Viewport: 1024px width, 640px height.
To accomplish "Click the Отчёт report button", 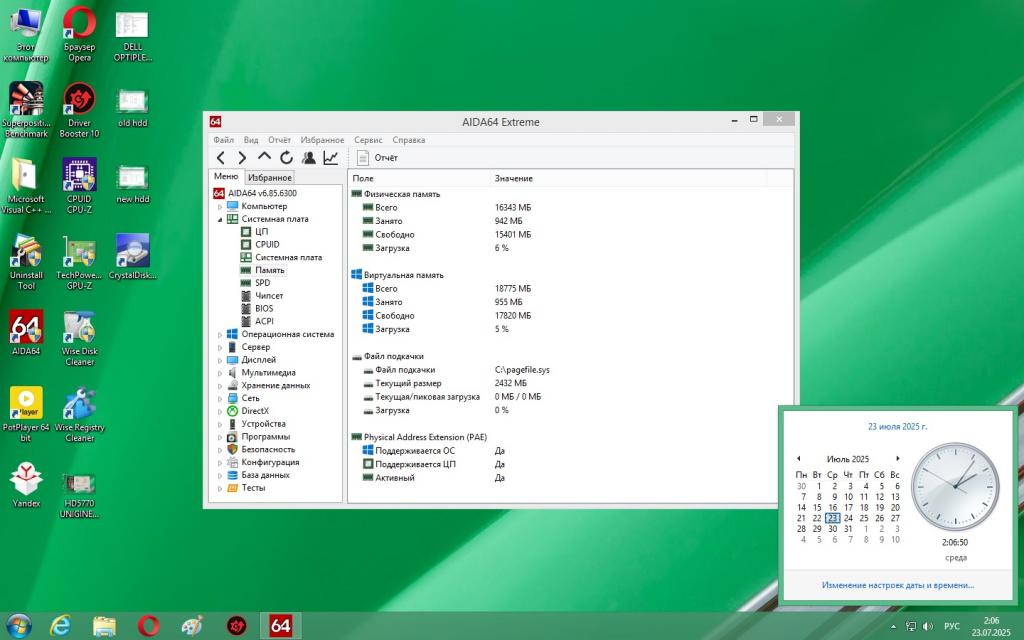I will click(x=378, y=157).
